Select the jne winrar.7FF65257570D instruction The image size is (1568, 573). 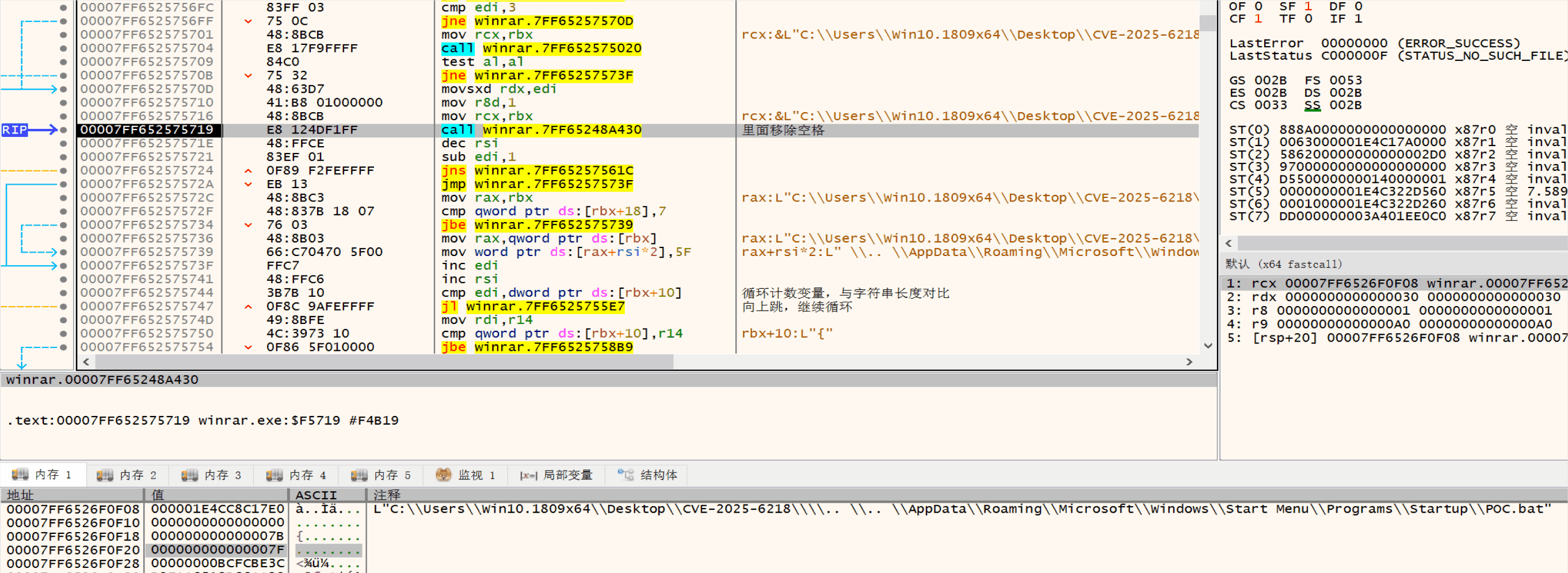537,21
